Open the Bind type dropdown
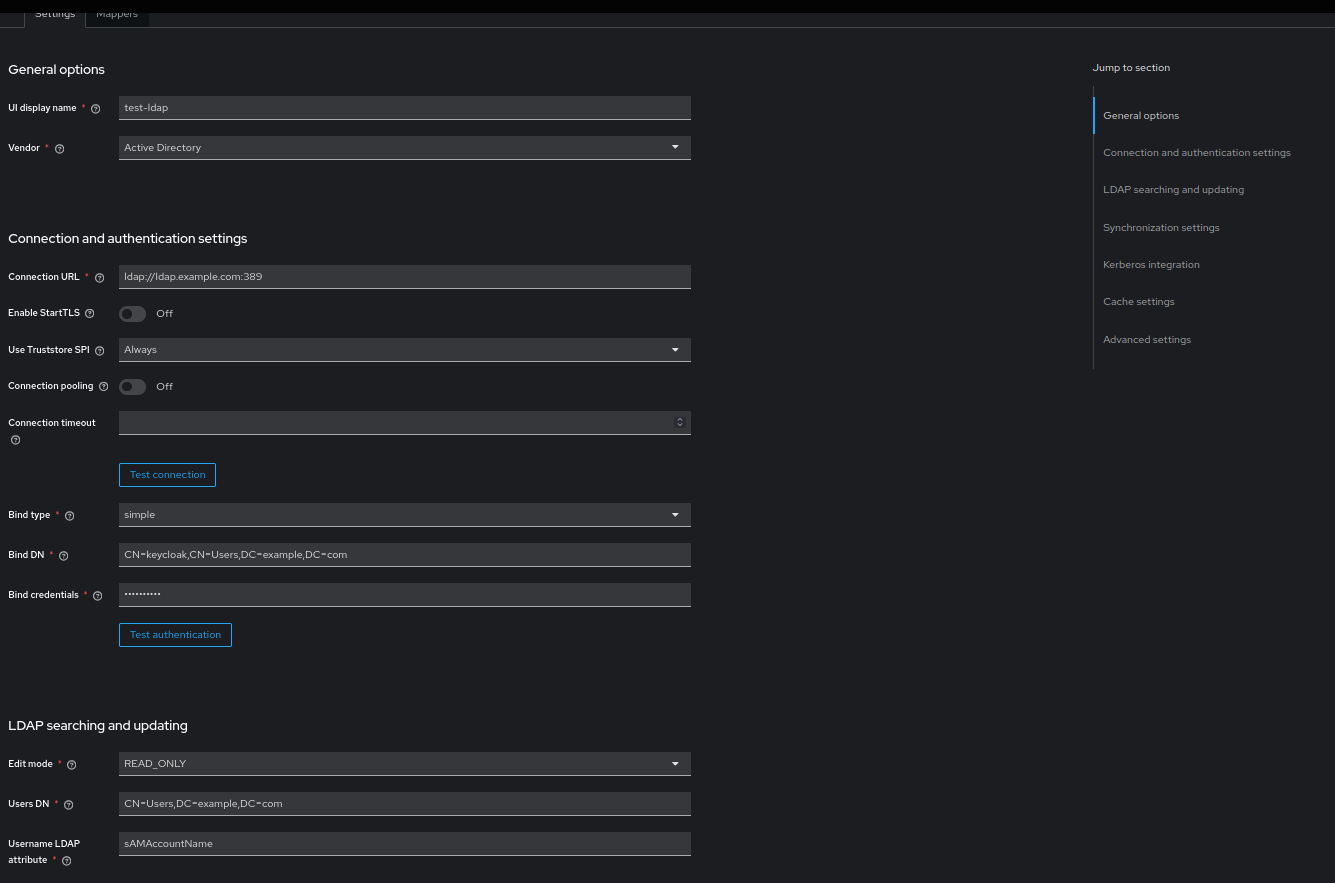This screenshot has width=1335, height=883. click(676, 514)
